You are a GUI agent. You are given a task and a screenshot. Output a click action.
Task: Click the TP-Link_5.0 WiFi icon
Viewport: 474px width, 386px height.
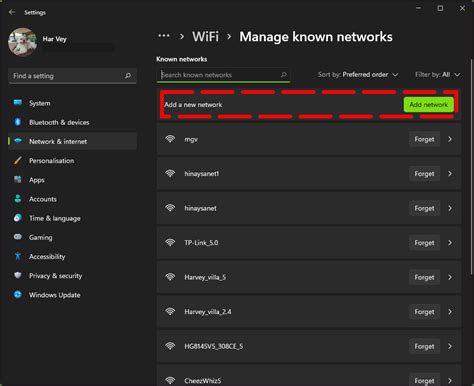click(x=170, y=242)
